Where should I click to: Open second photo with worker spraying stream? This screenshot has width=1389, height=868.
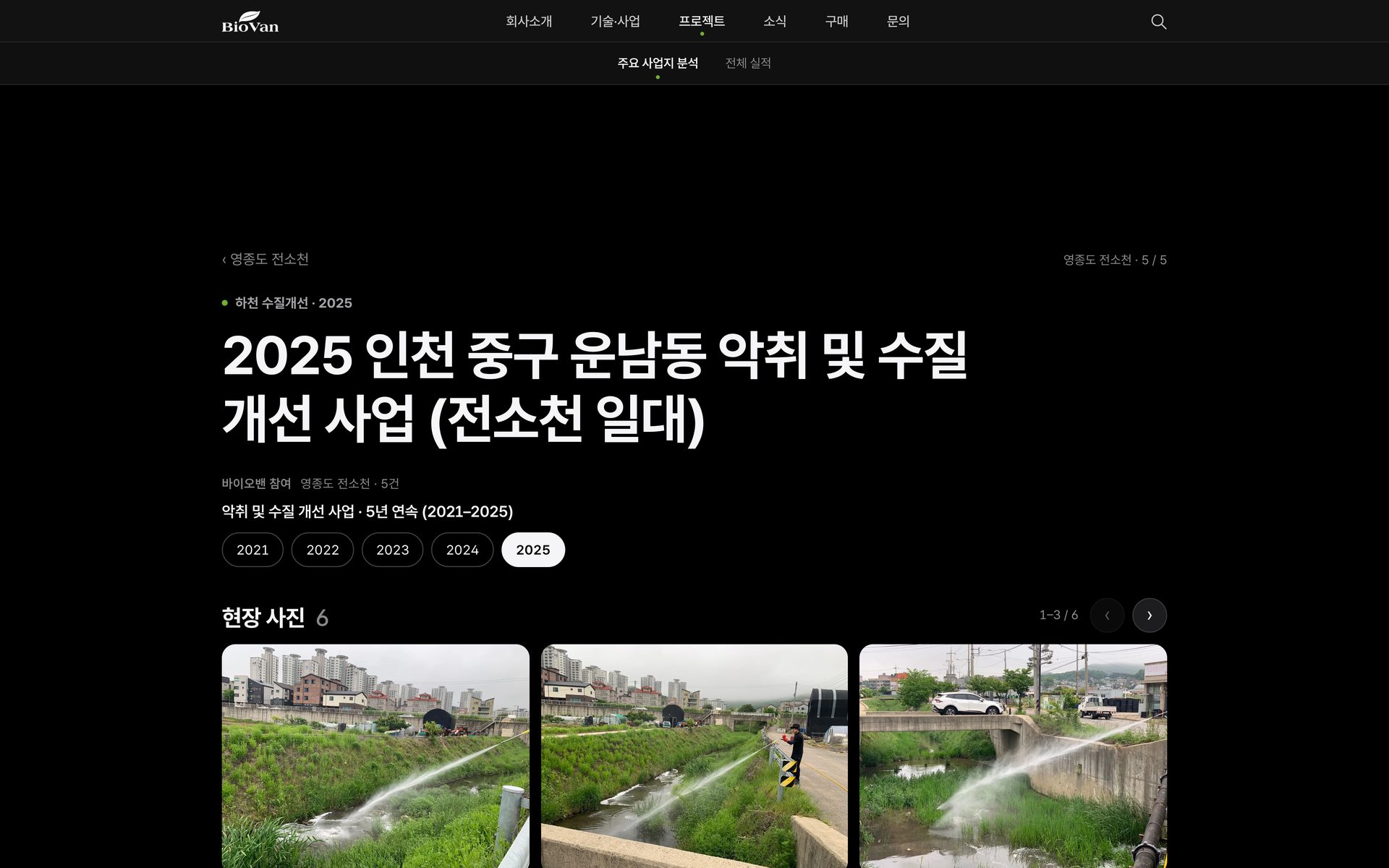click(694, 756)
